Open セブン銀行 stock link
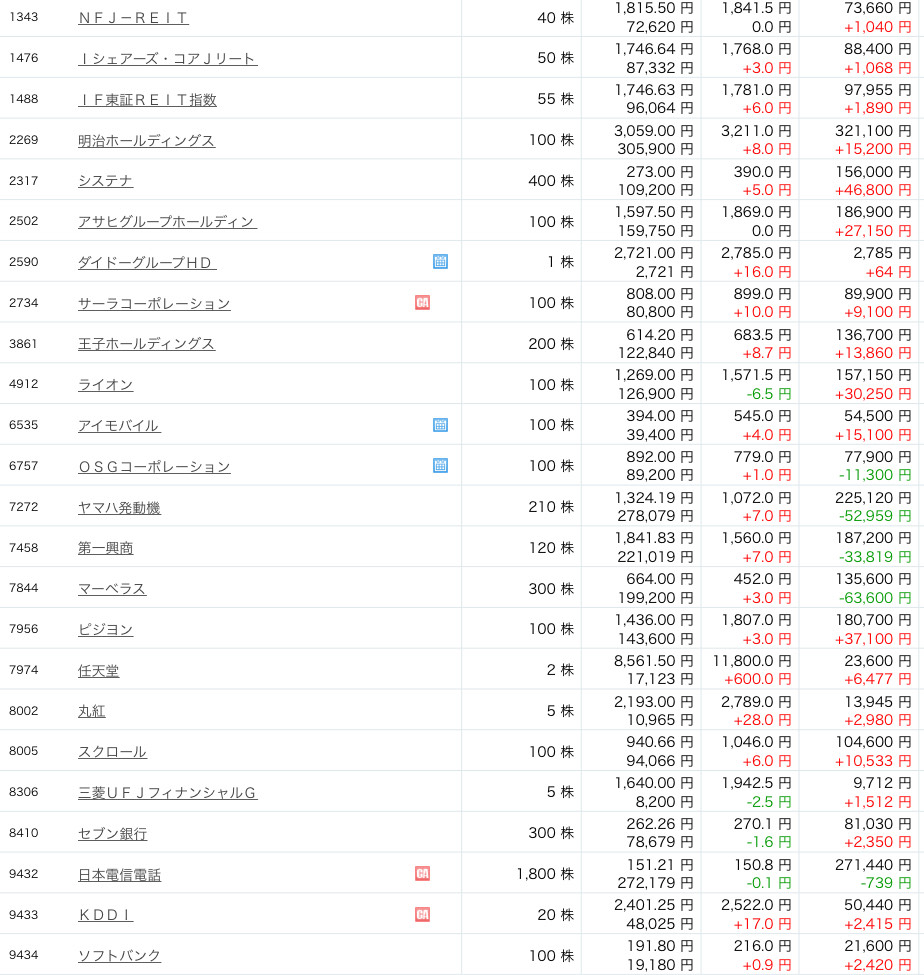The image size is (924, 975). 113,834
